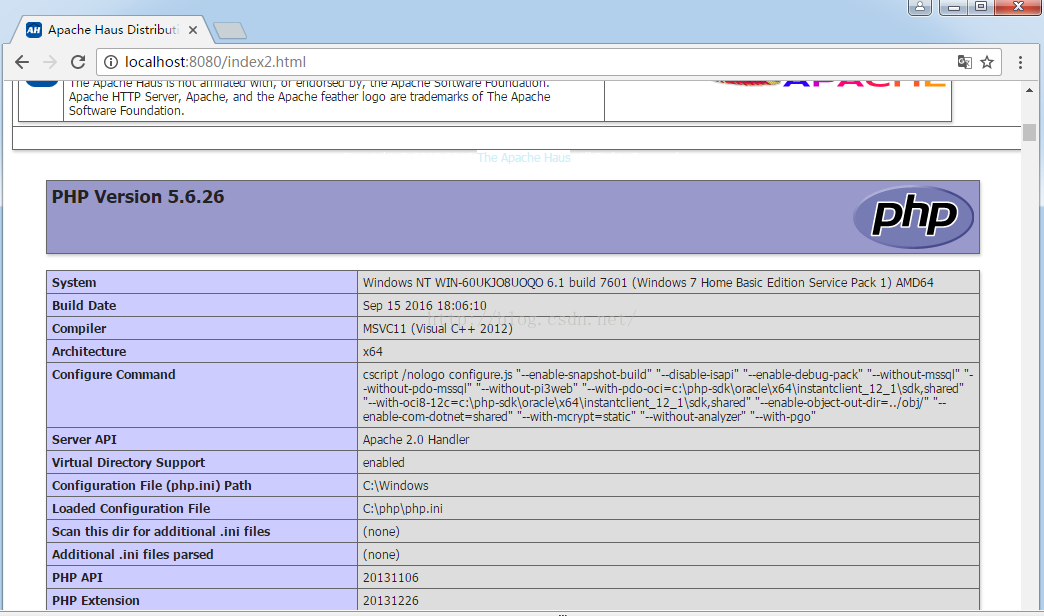Click MSVC11 (Visual C++ 2012) value
Screen dimensions: 1044x616
[x=437, y=328]
